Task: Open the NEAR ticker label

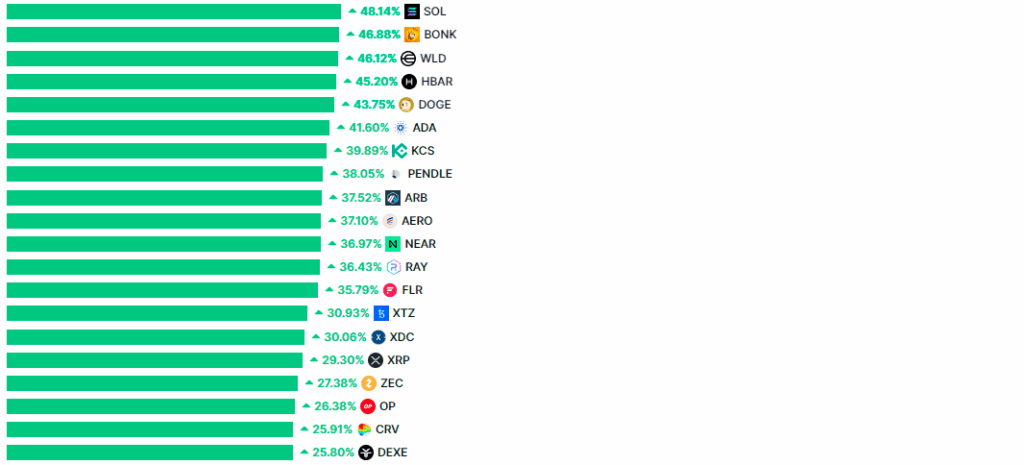Action: point(420,244)
